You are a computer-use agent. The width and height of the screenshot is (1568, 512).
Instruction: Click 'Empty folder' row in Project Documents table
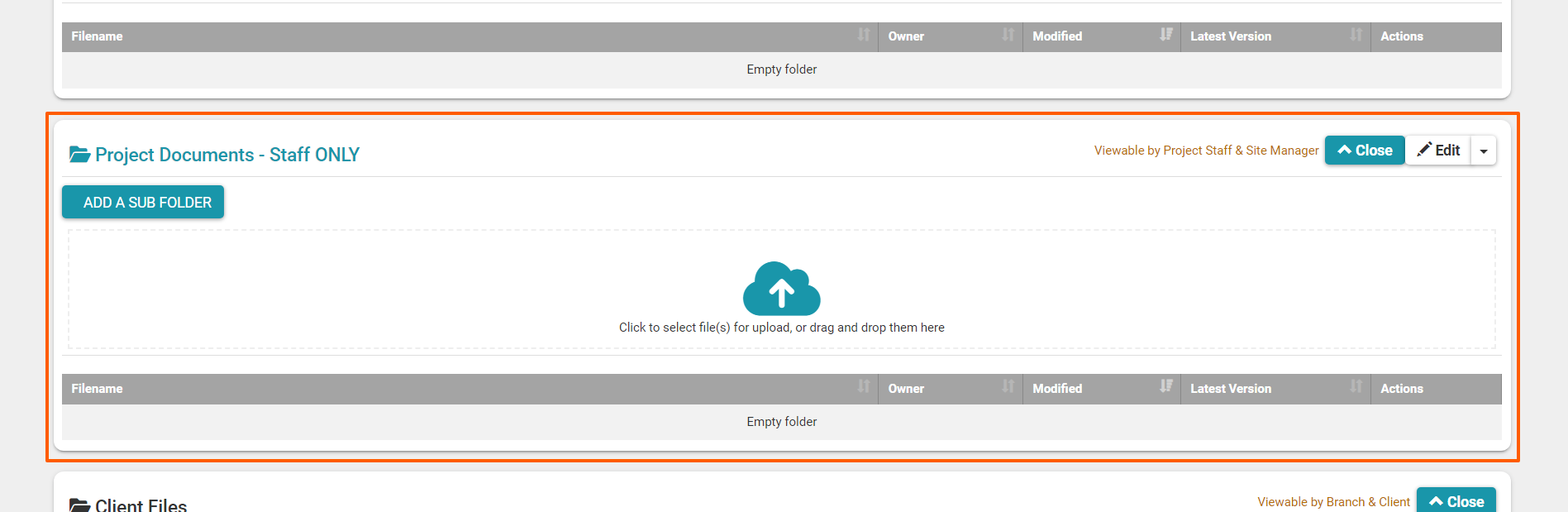[781, 422]
